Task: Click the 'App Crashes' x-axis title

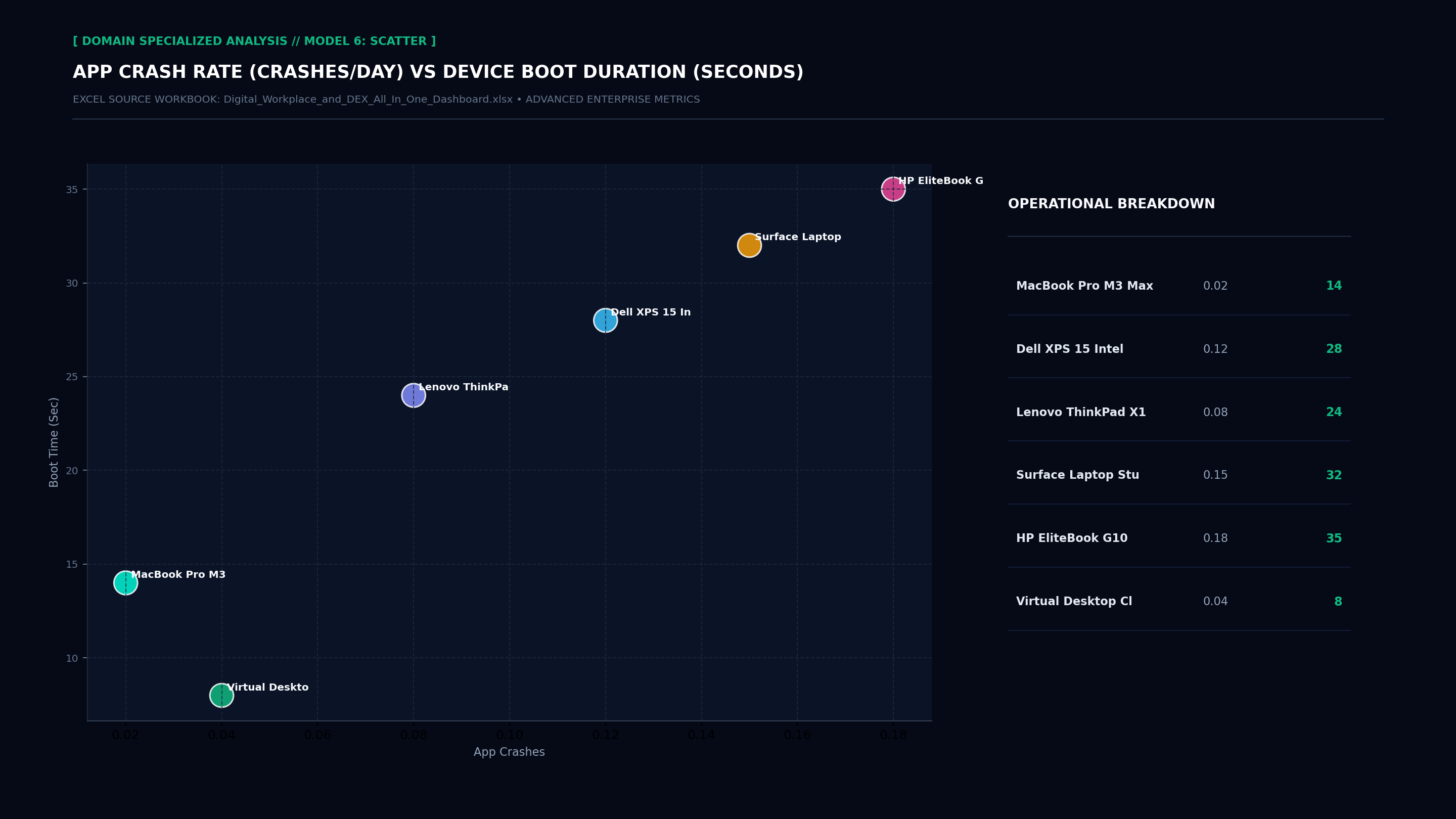Action: pyautogui.click(x=509, y=752)
